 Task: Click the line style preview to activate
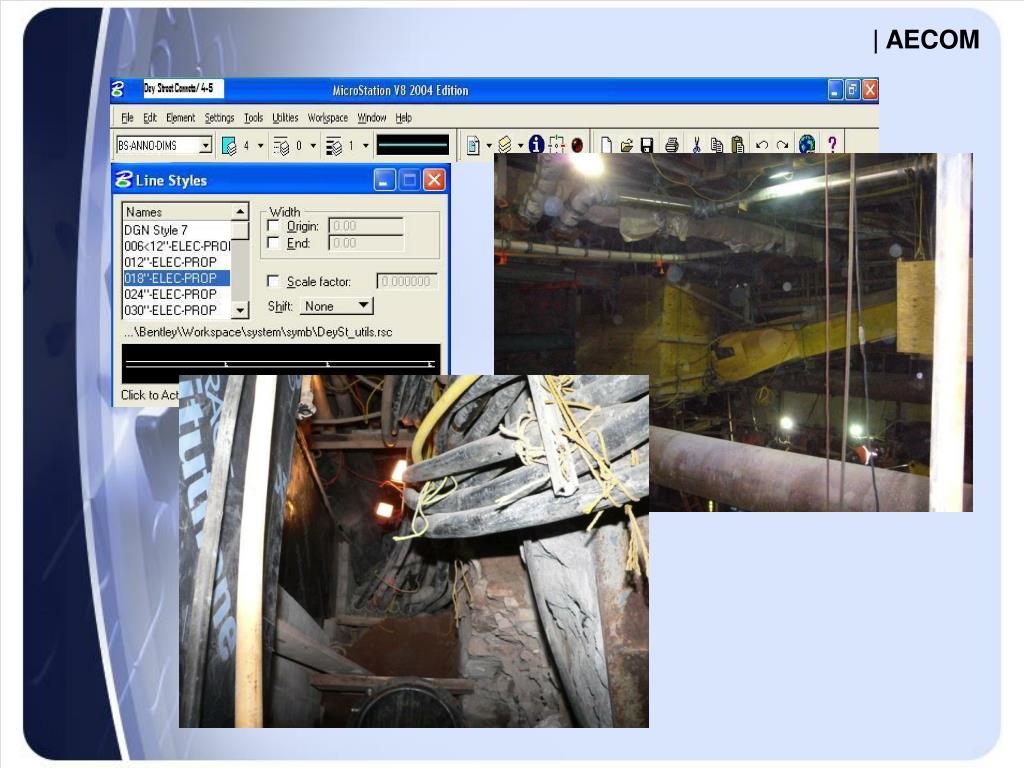point(281,363)
